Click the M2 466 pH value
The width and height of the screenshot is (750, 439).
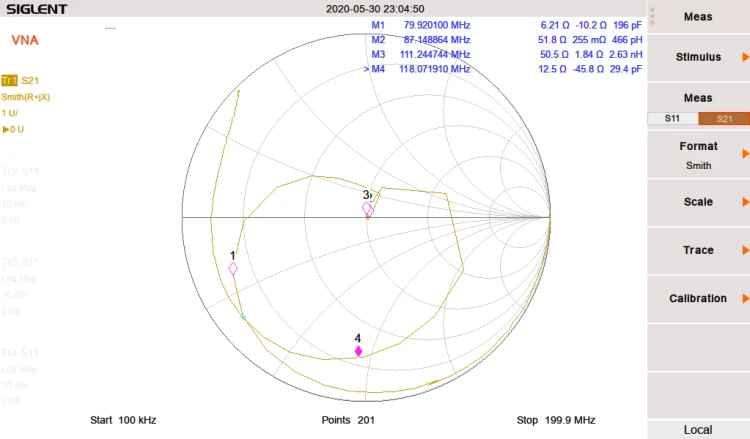point(627,40)
